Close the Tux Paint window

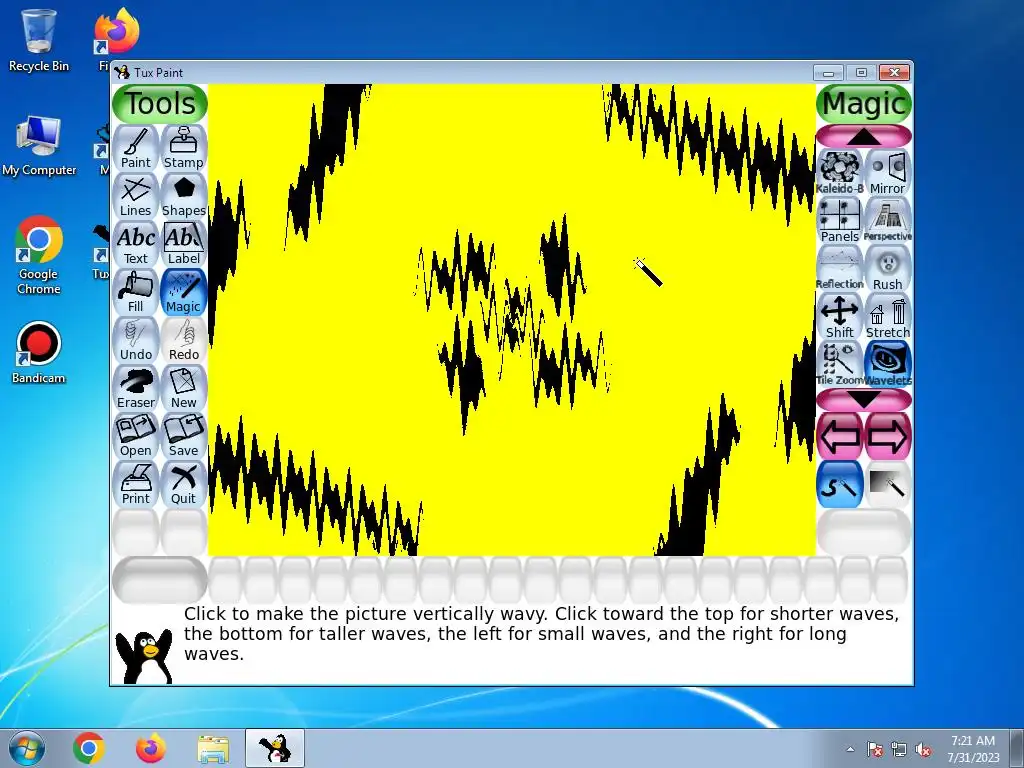[894, 72]
